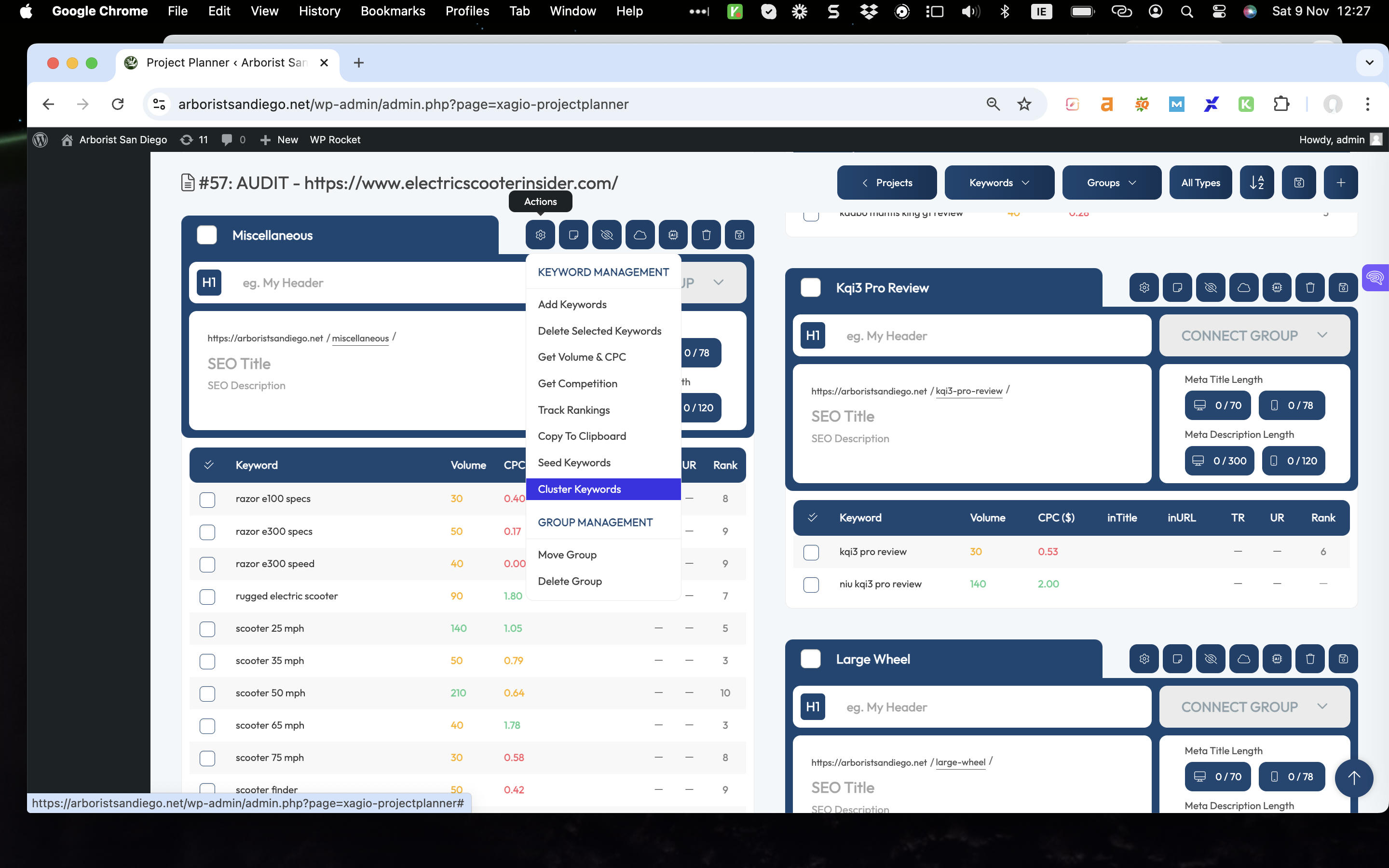Select Add Keywords from the menu
1389x868 pixels.
[603, 304]
